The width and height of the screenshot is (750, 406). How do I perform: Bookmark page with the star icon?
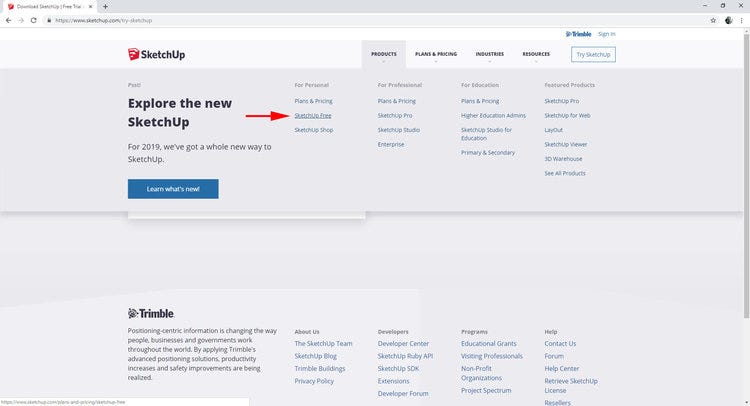tap(713, 21)
